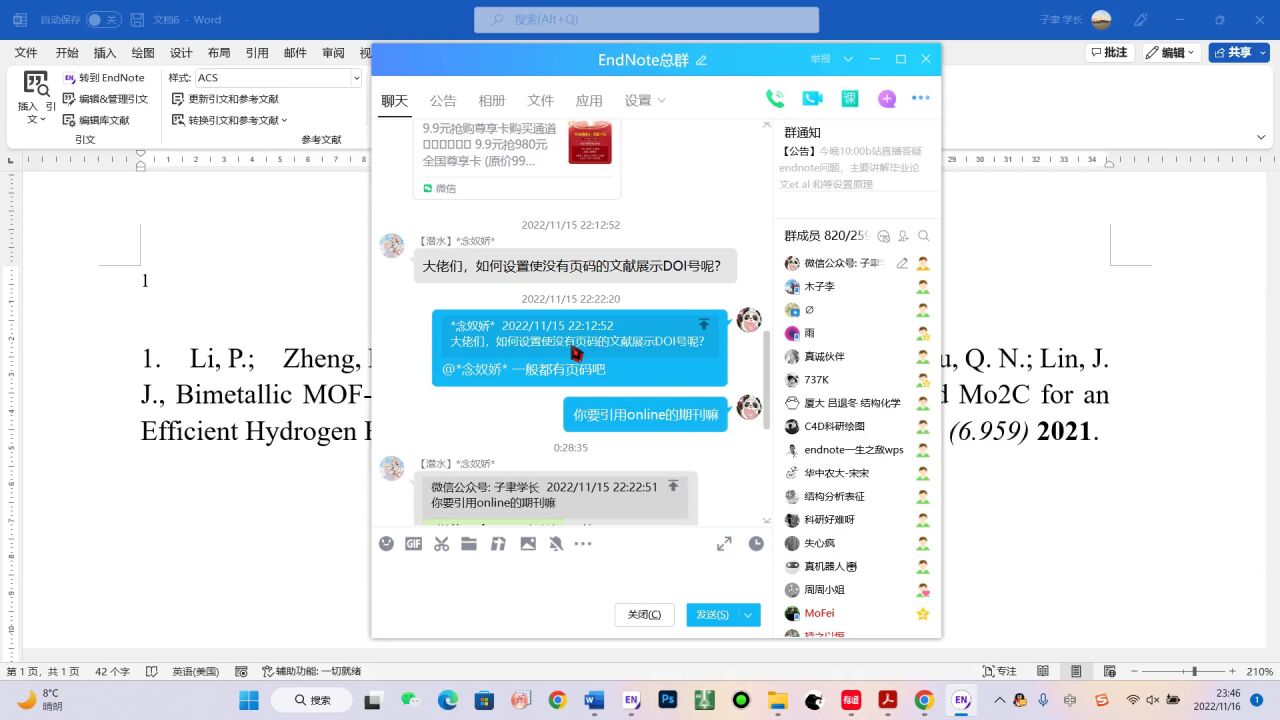Open the ACS style dropdown in Word
The height and width of the screenshot is (720, 1280).
coord(356,78)
